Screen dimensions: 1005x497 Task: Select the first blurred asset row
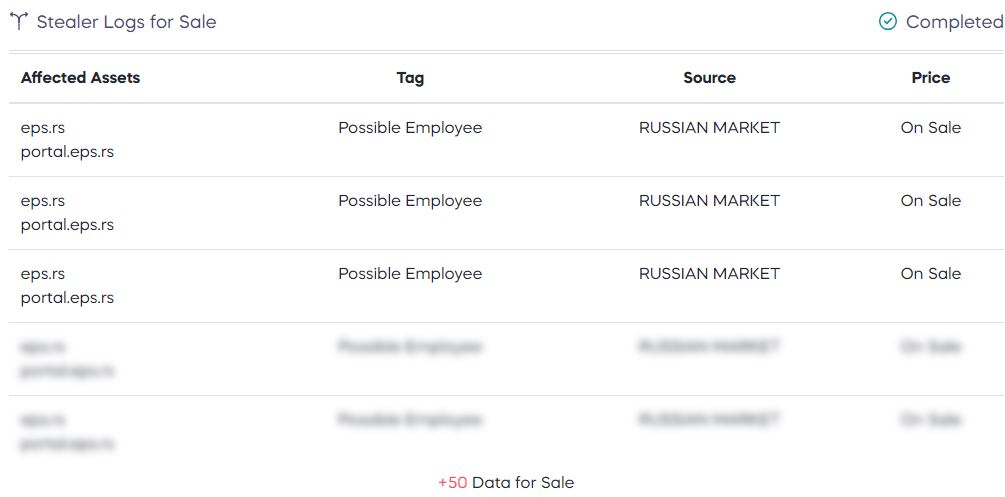(506, 359)
